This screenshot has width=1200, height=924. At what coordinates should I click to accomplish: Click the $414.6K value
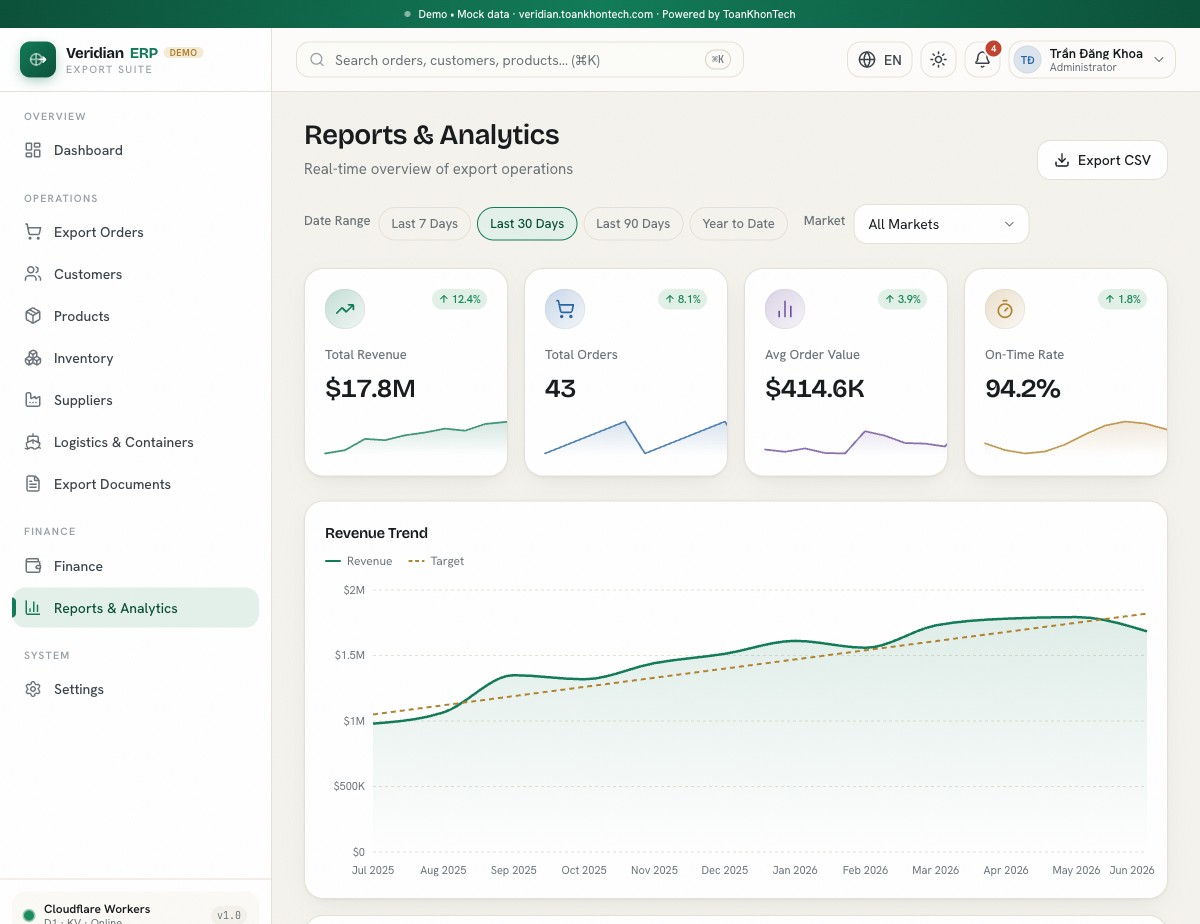815,388
